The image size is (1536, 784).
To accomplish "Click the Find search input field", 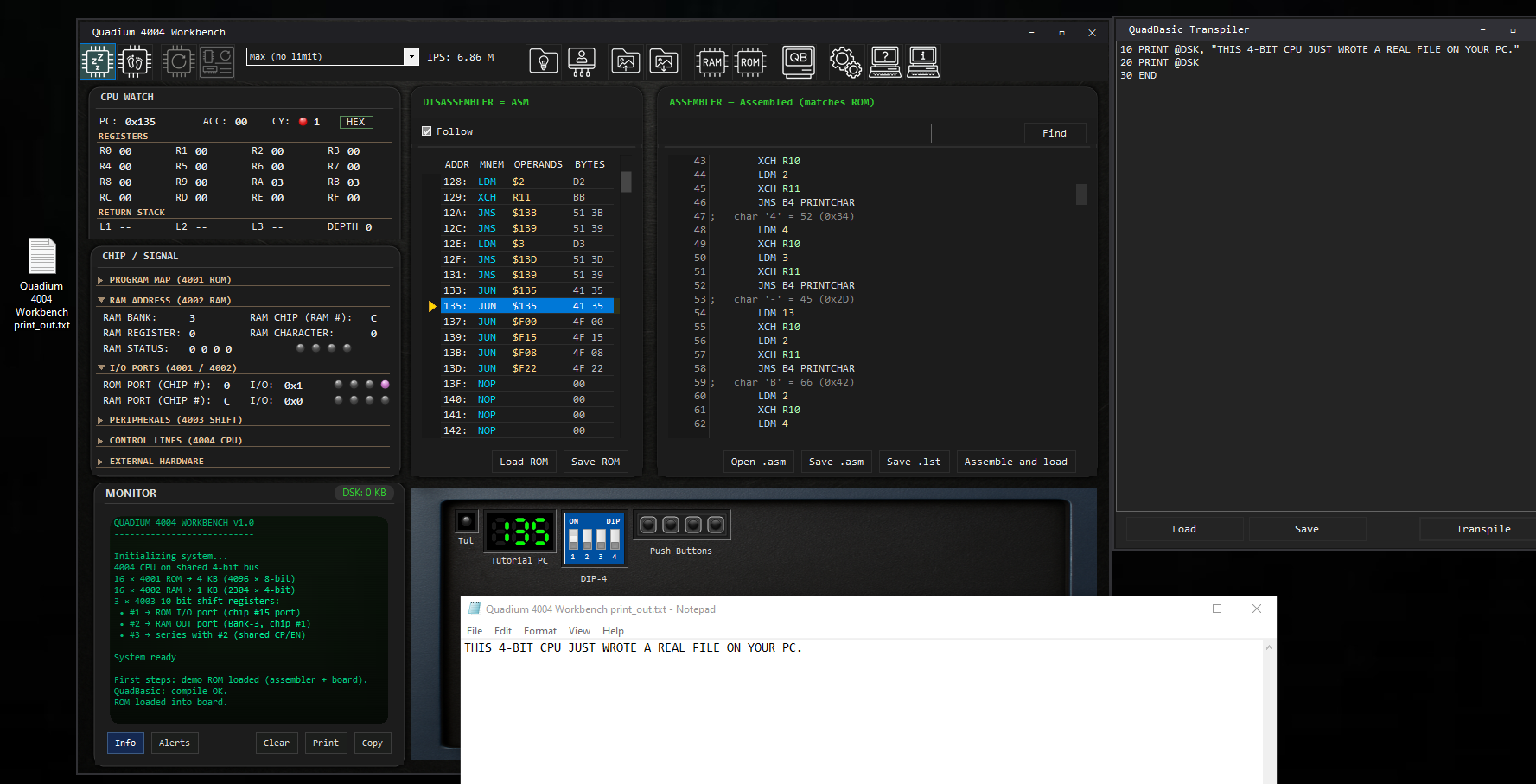I will click(973, 133).
